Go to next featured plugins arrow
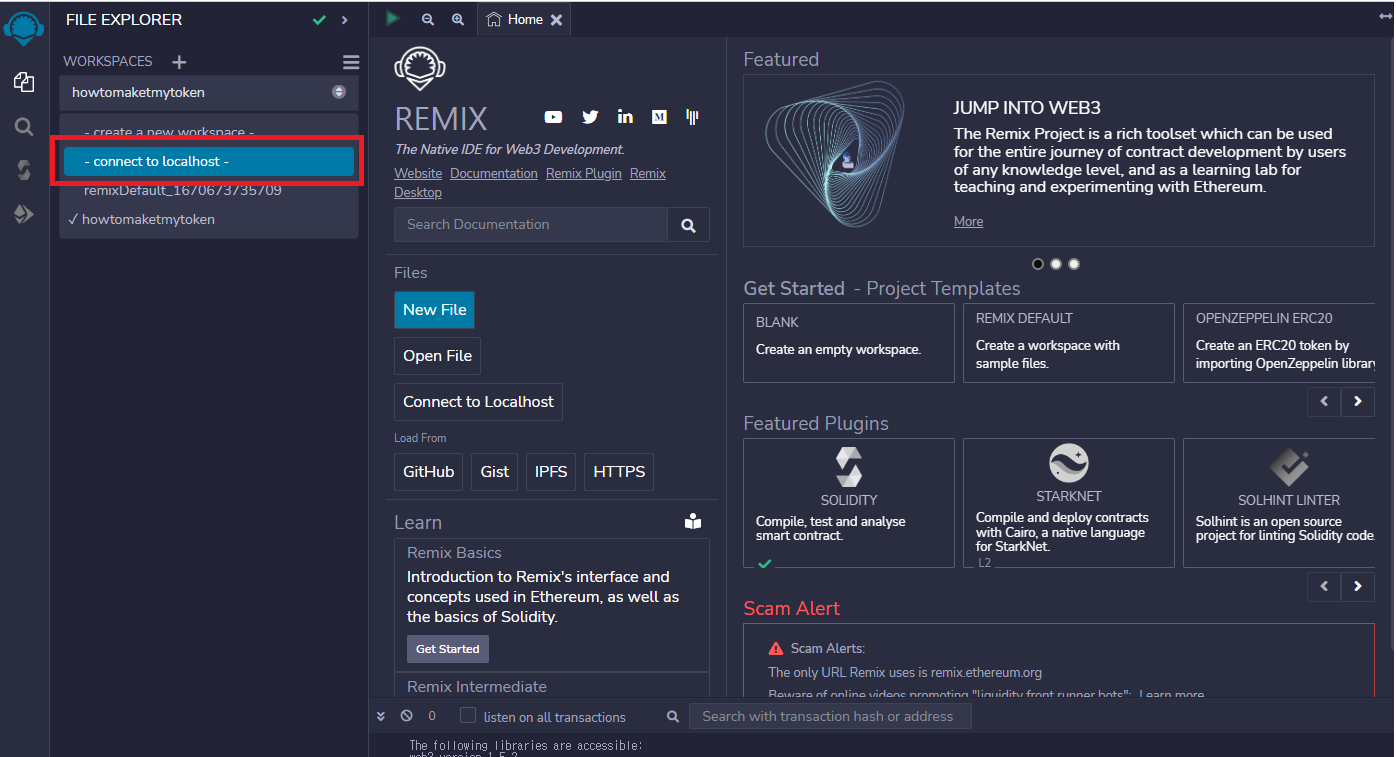 click(1357, 586)
